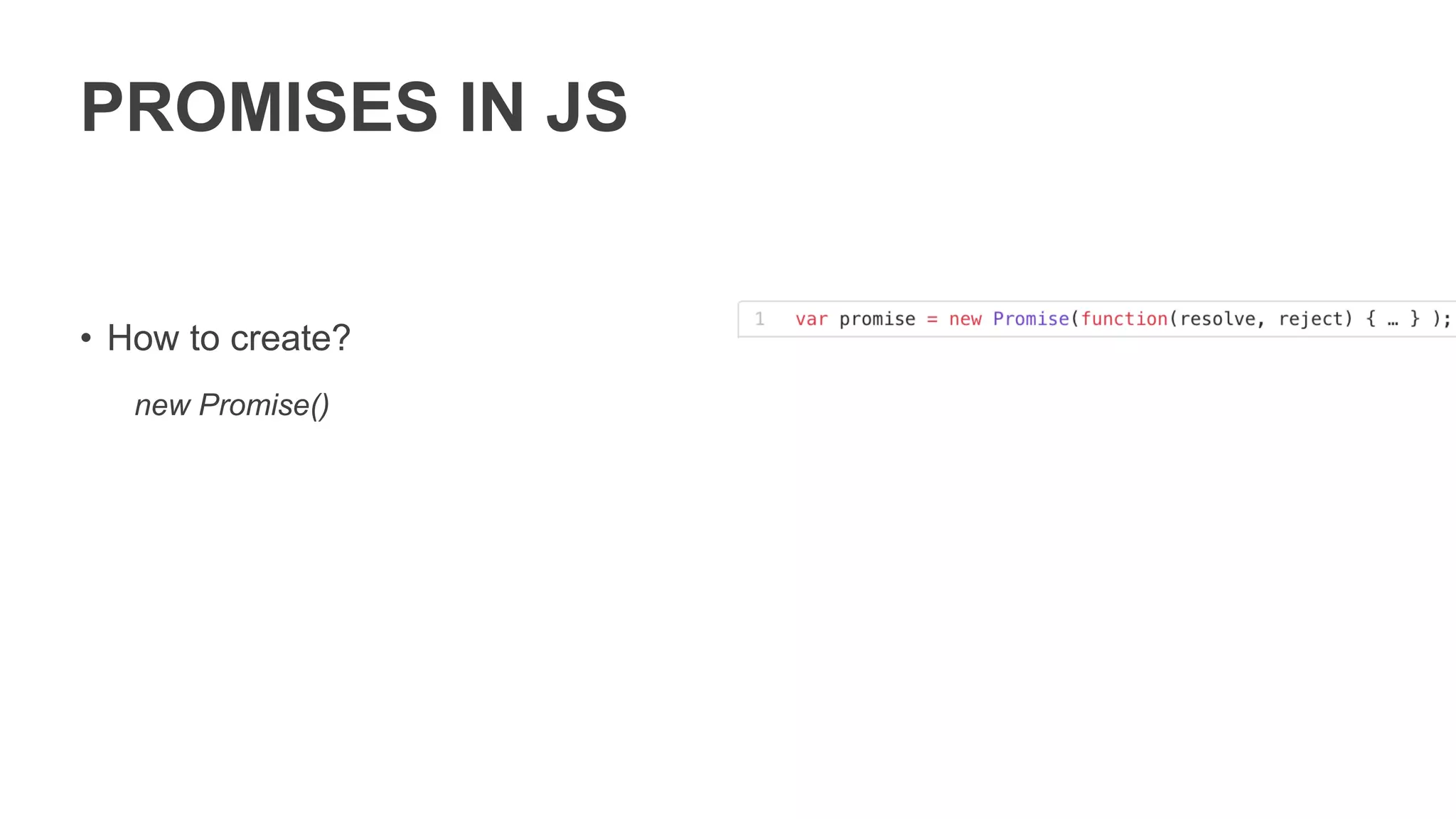Select the How to create? text

coord(228,338)
